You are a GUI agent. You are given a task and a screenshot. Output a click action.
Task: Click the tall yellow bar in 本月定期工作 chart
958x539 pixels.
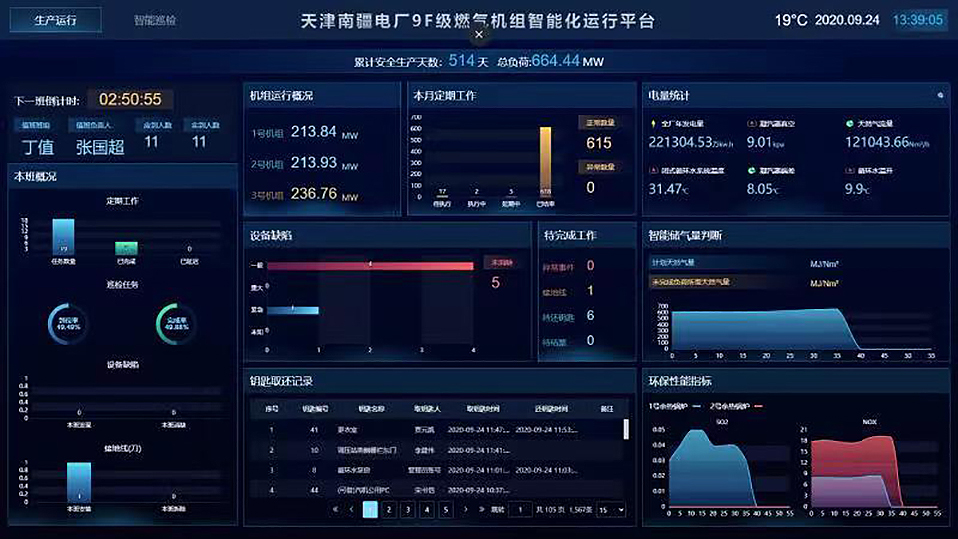point(545,162)
